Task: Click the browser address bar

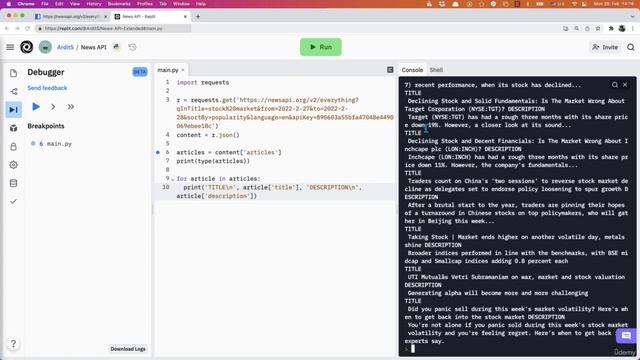Action: pyautogui.click(x=113, y=29)
